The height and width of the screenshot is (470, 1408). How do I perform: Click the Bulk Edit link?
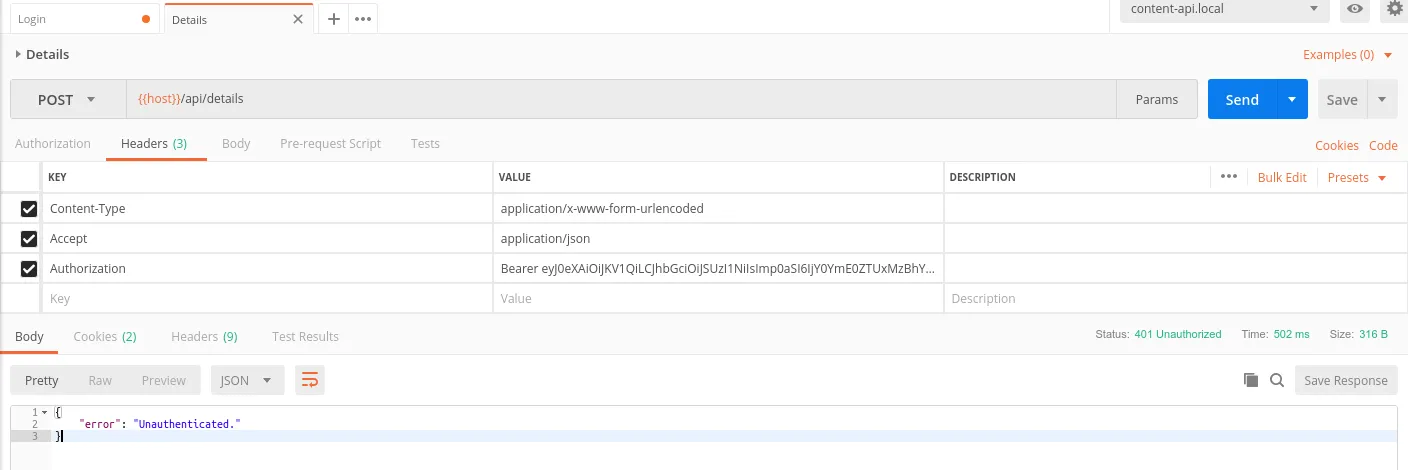(1282, 177)
